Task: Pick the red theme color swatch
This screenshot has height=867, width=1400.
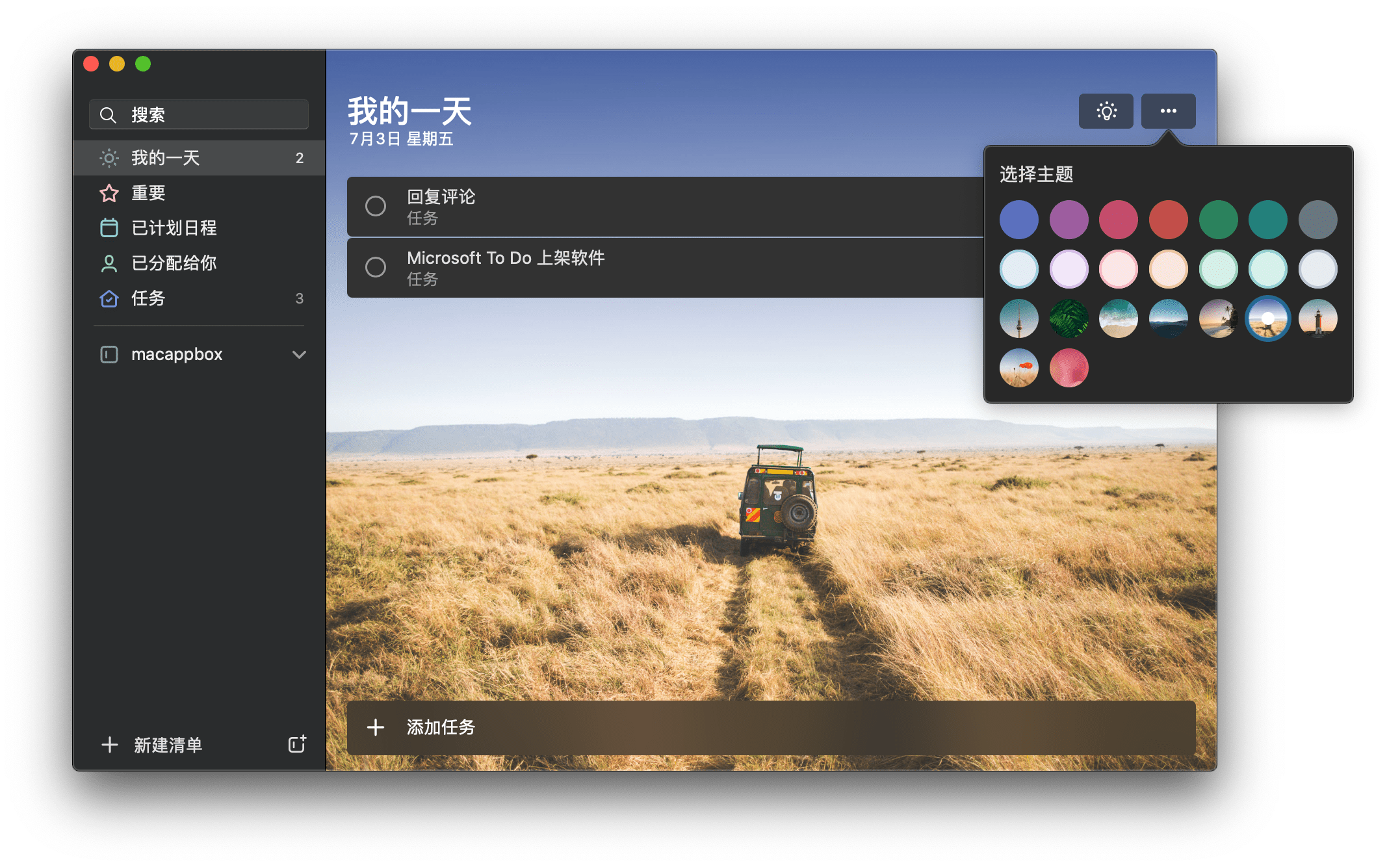Action: [x=1168, y=219]
